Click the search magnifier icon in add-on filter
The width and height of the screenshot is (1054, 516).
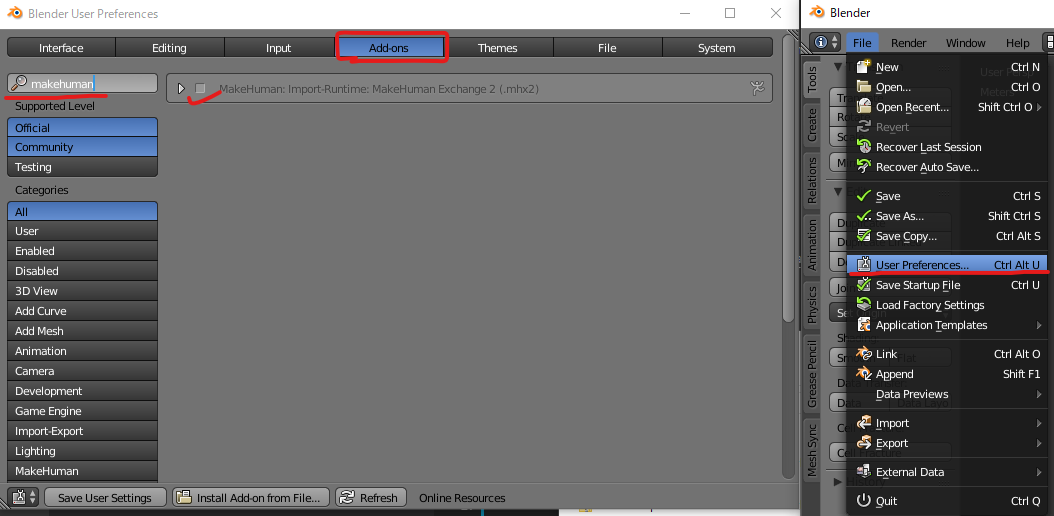tap(19, 83)
